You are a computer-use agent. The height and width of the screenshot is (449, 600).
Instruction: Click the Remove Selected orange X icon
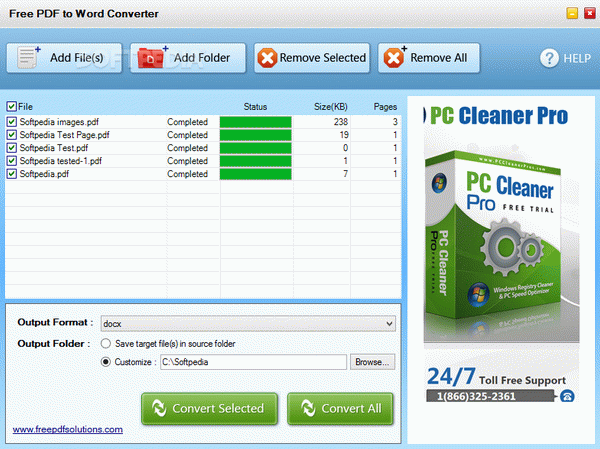(x=267, y=58)
